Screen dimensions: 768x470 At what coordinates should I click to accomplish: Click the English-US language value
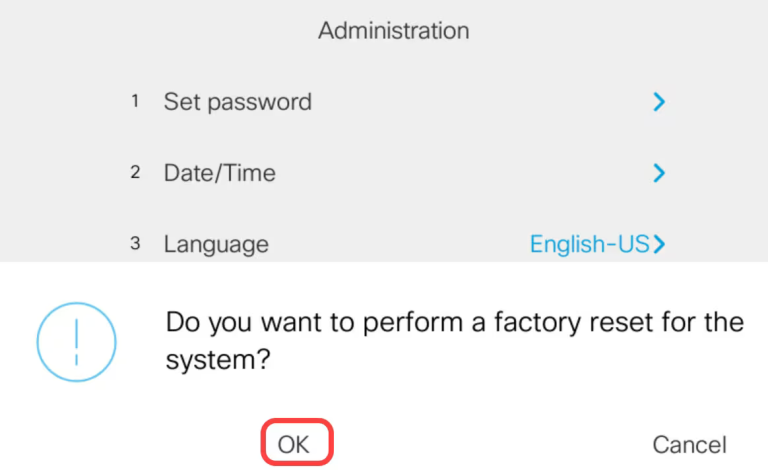point(590,244)
